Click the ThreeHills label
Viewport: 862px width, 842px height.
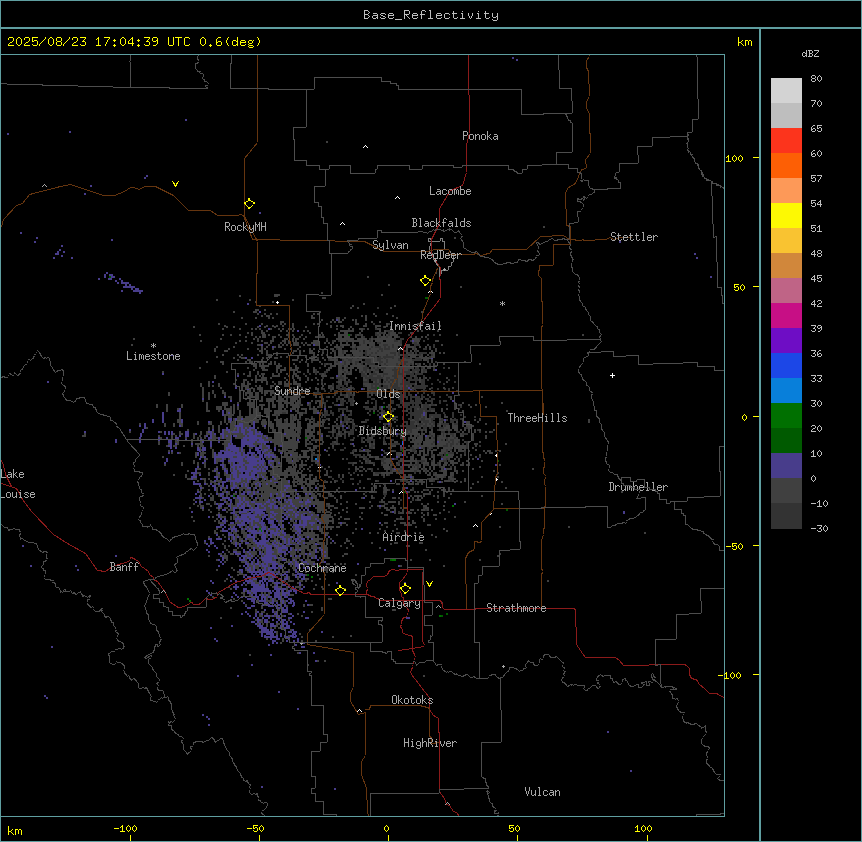(537, 418)
